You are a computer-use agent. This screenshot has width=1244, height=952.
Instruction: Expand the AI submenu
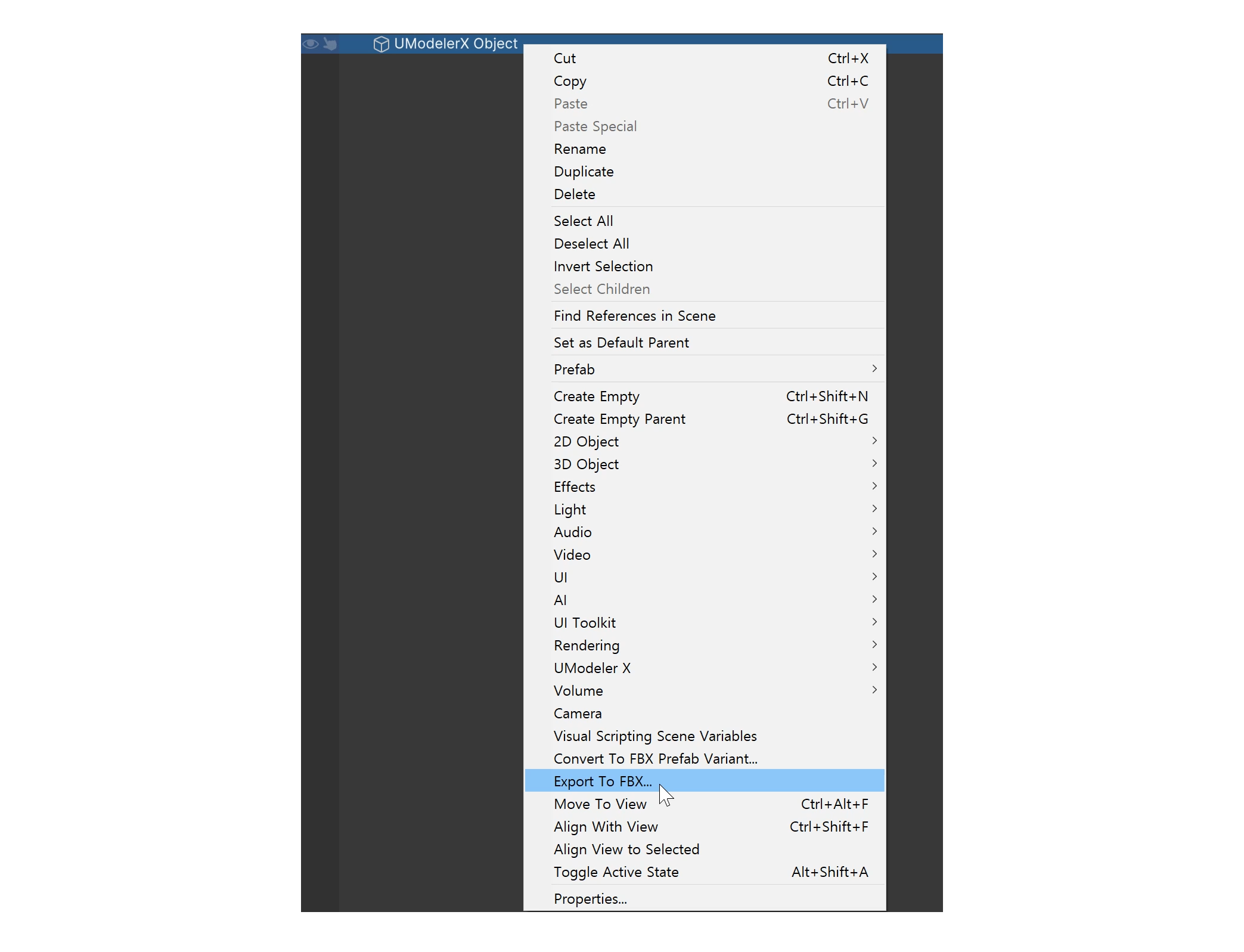(705, 600)
